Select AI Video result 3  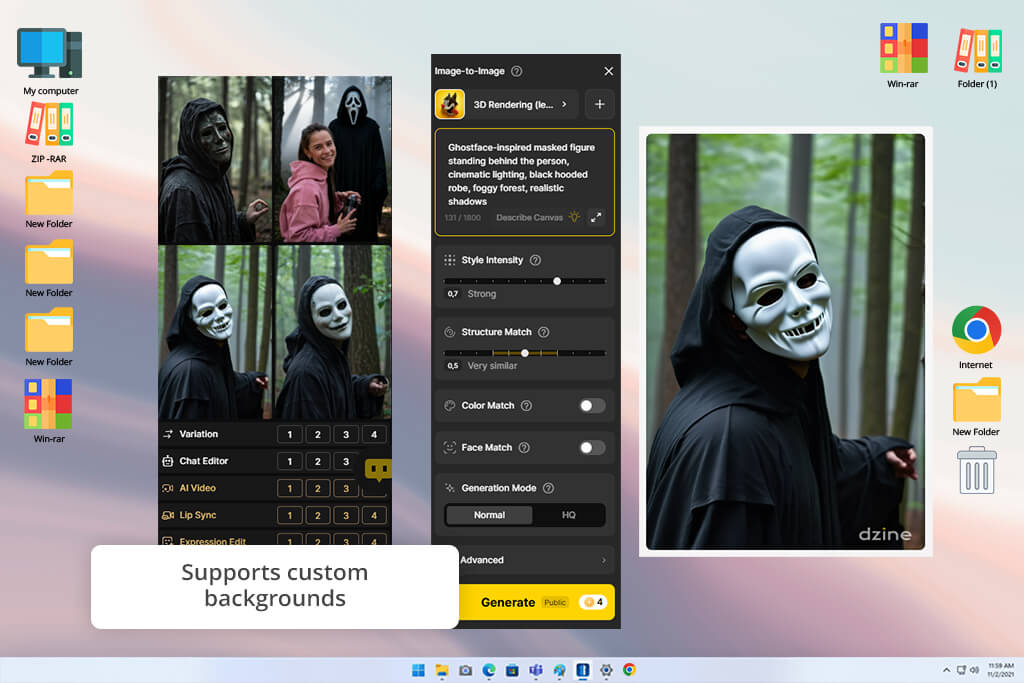tap(346, 488)
